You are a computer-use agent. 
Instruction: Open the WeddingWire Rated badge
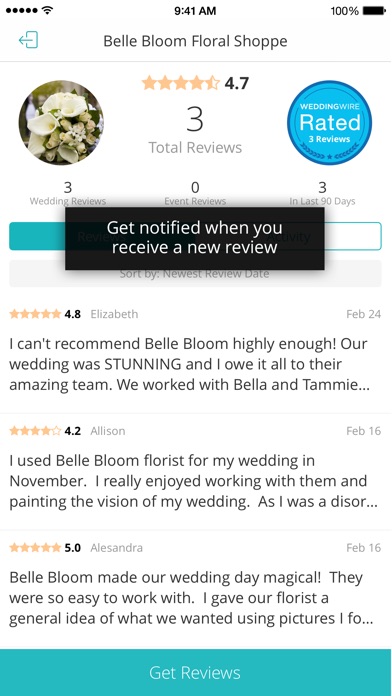click(329, 123)
